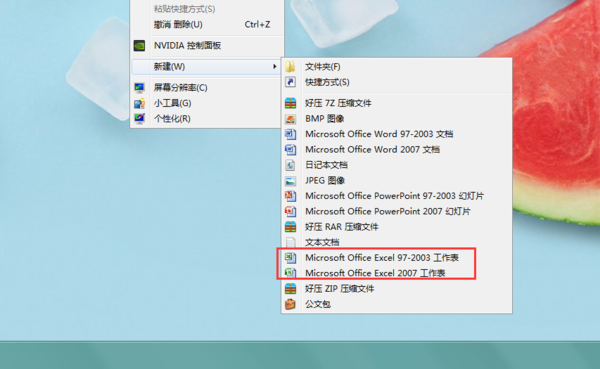
Task: Click the 好压 RAR archive icon
Action: (x=290, y=227)
